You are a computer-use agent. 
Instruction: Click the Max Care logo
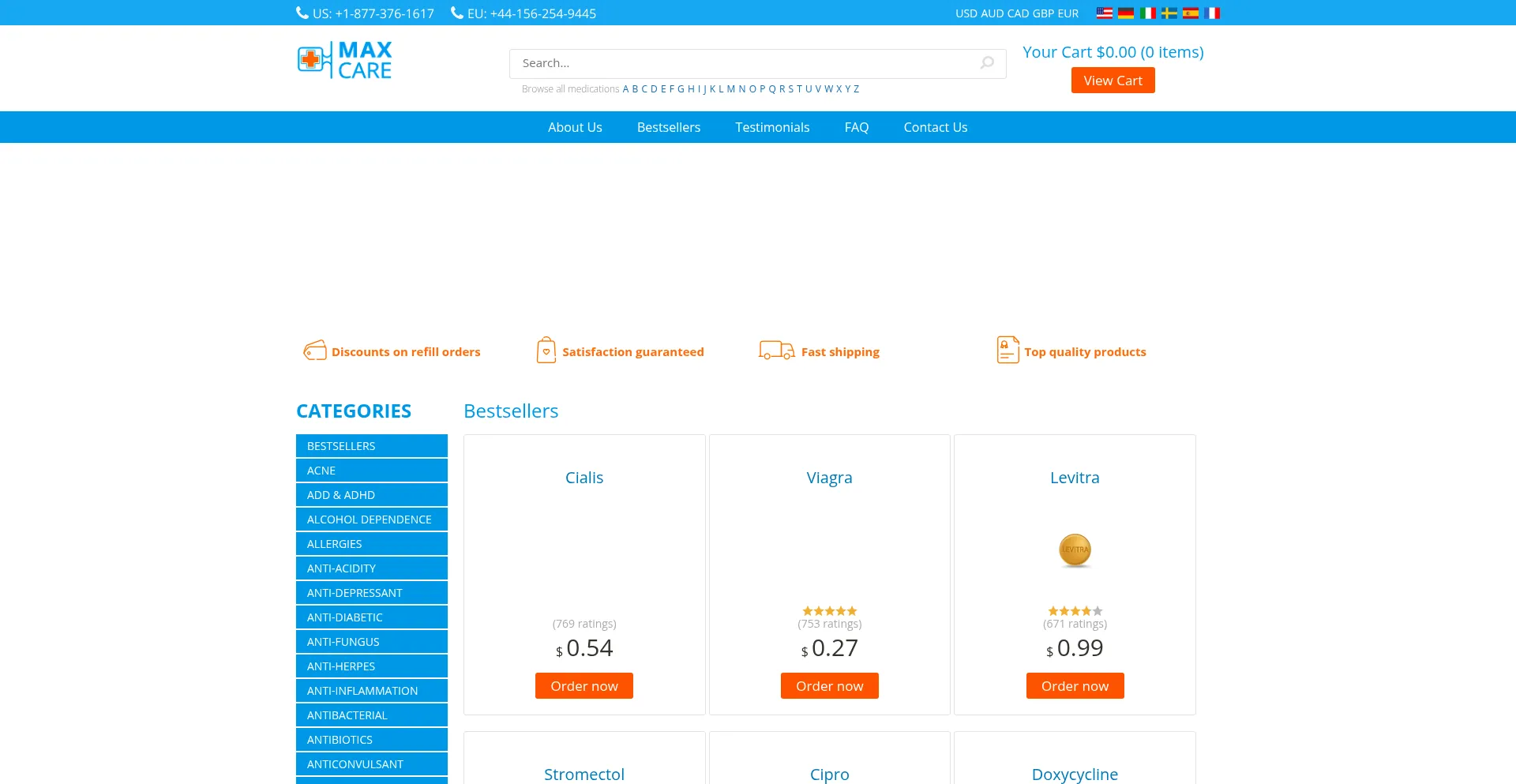[x=344, y=60]
